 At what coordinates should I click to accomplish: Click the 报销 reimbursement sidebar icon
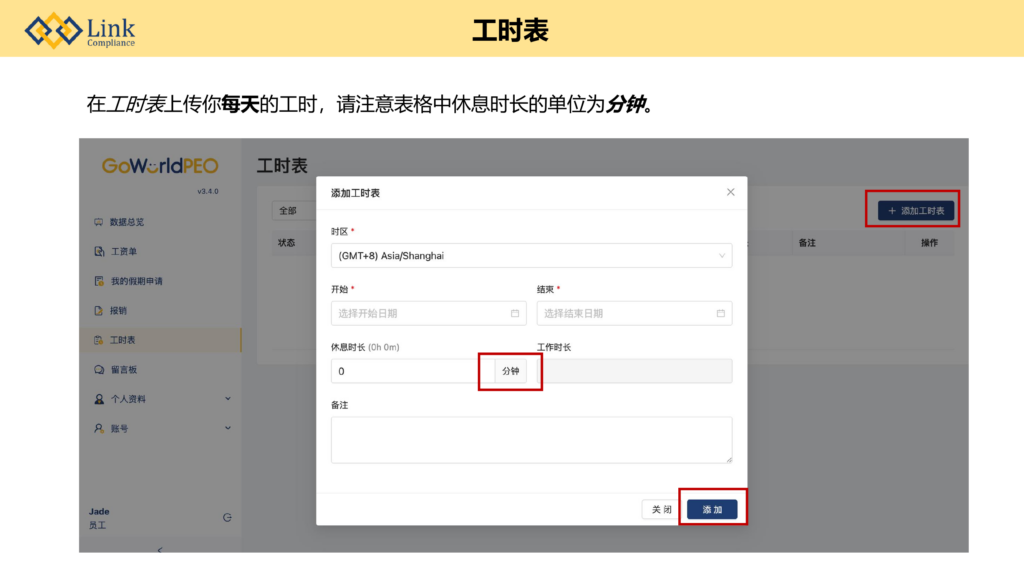(x=99, y=311)
